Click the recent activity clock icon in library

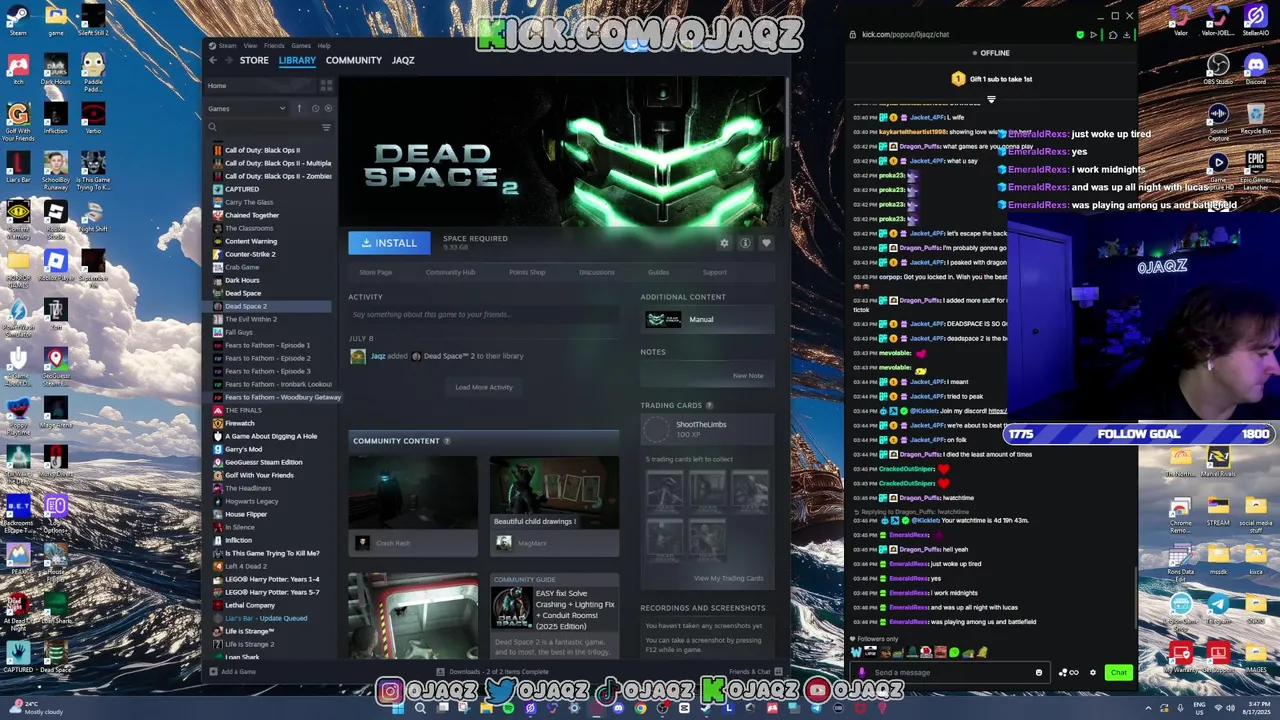click(315, 108)
